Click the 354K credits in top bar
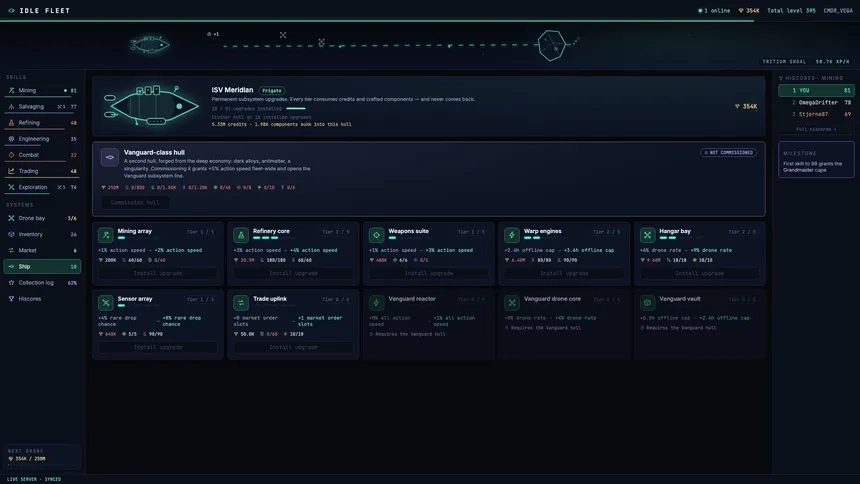860x484 pixels. 749,10
